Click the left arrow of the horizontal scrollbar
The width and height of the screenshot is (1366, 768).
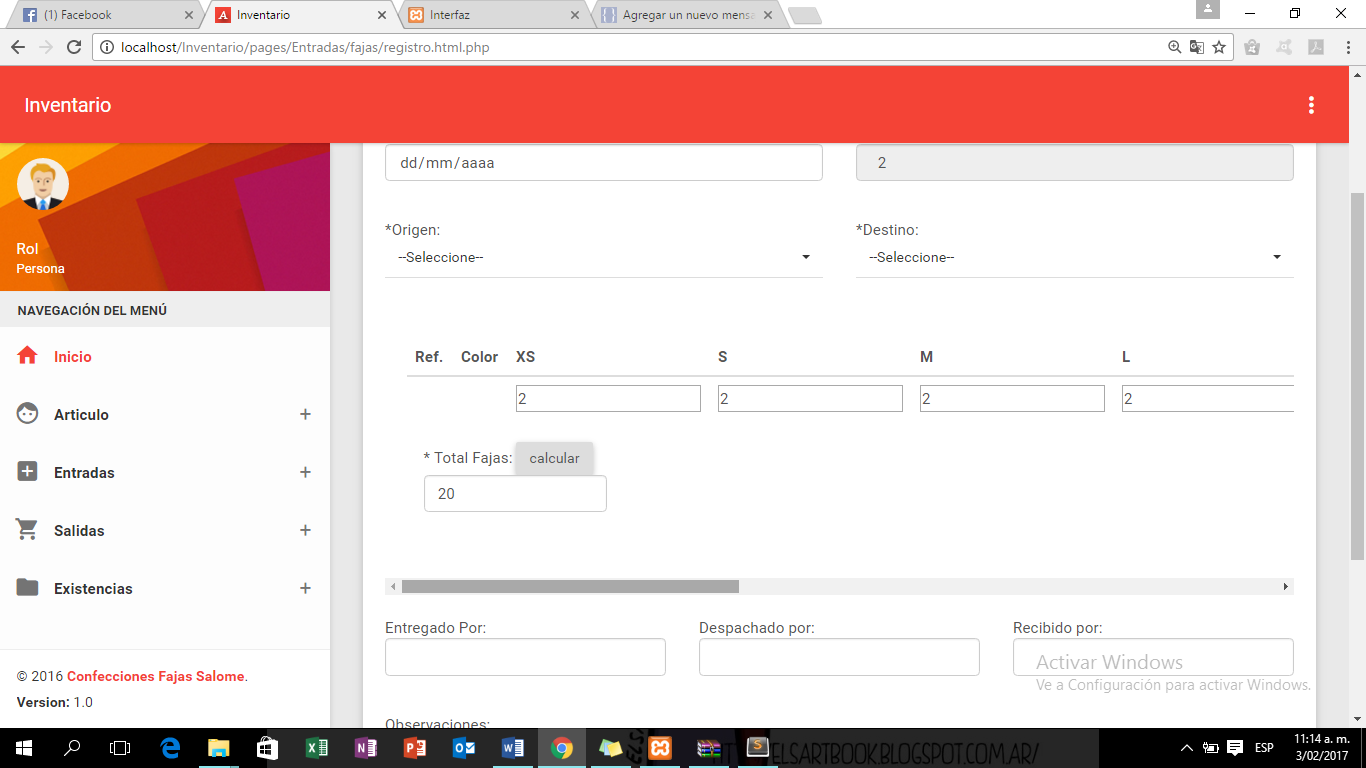click(x=393, y=587)
